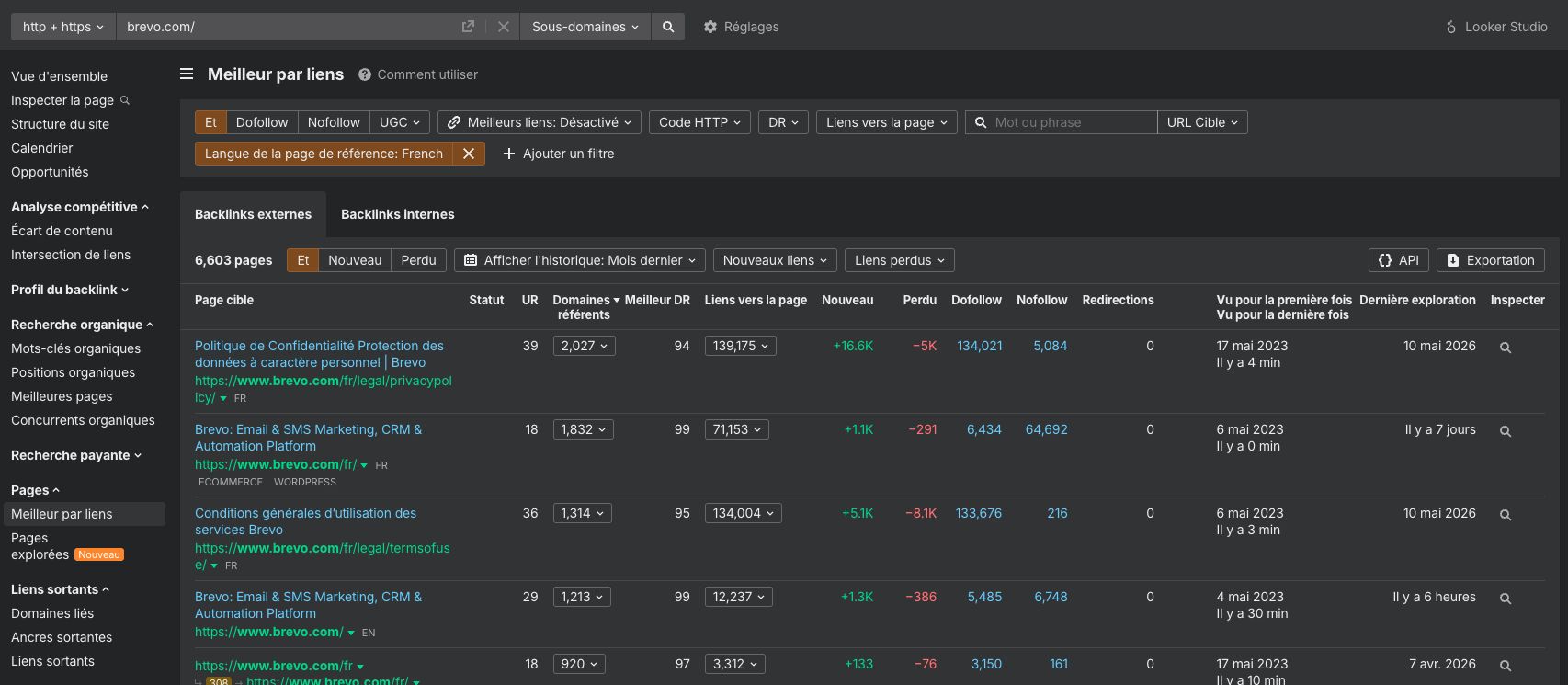Open the Réglages gear settings
The height and width of the screenshot is (685, 1568).
click(741, 27)
